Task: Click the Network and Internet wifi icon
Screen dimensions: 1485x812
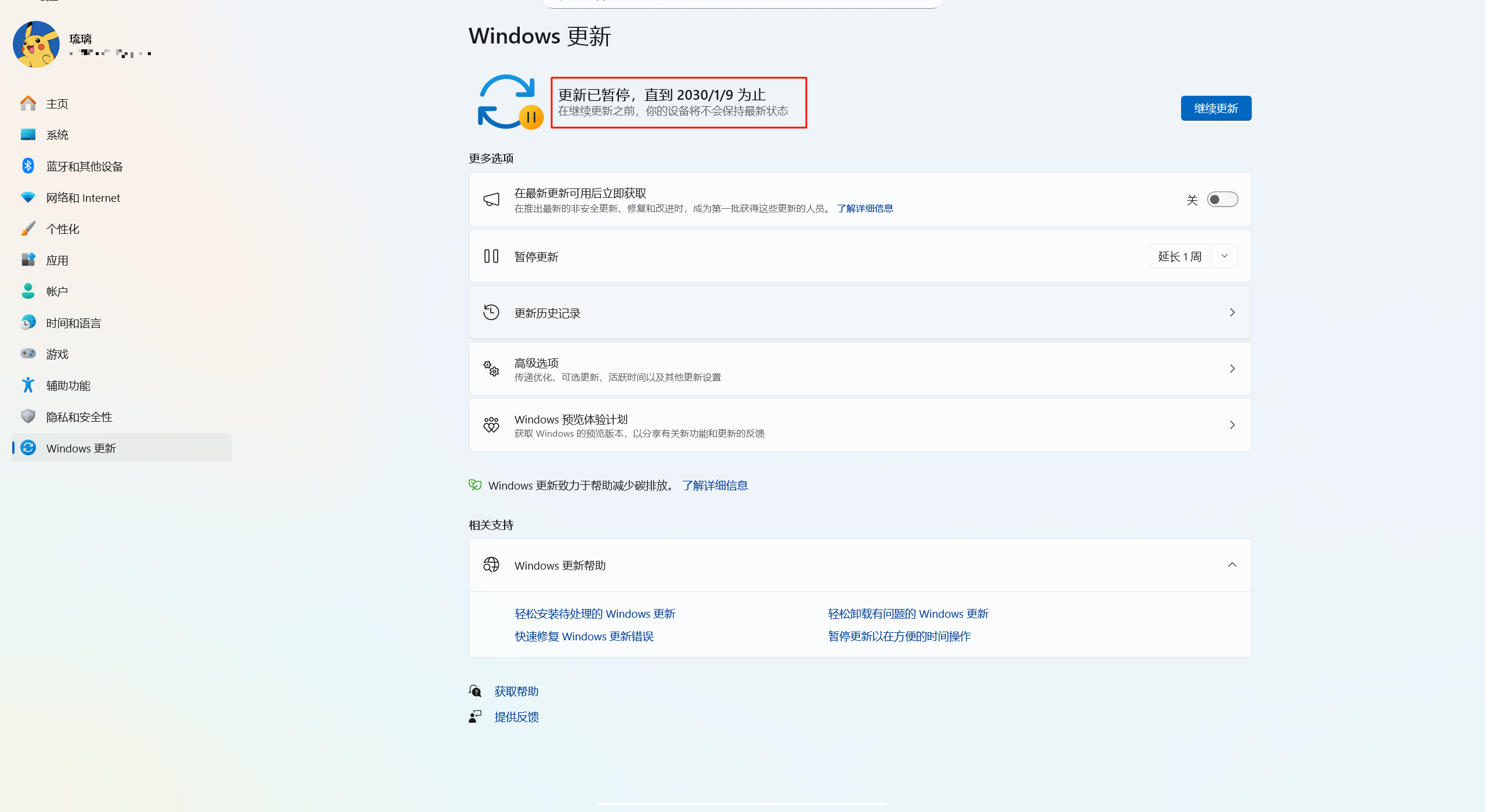Action: coord(28,197)
